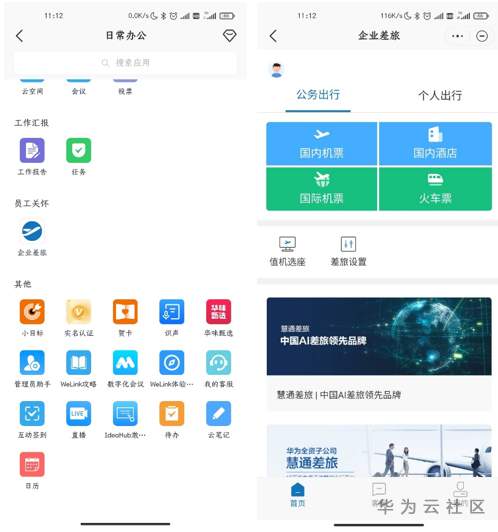Close mini-program via circle minus icon

[x=482, y=36]
